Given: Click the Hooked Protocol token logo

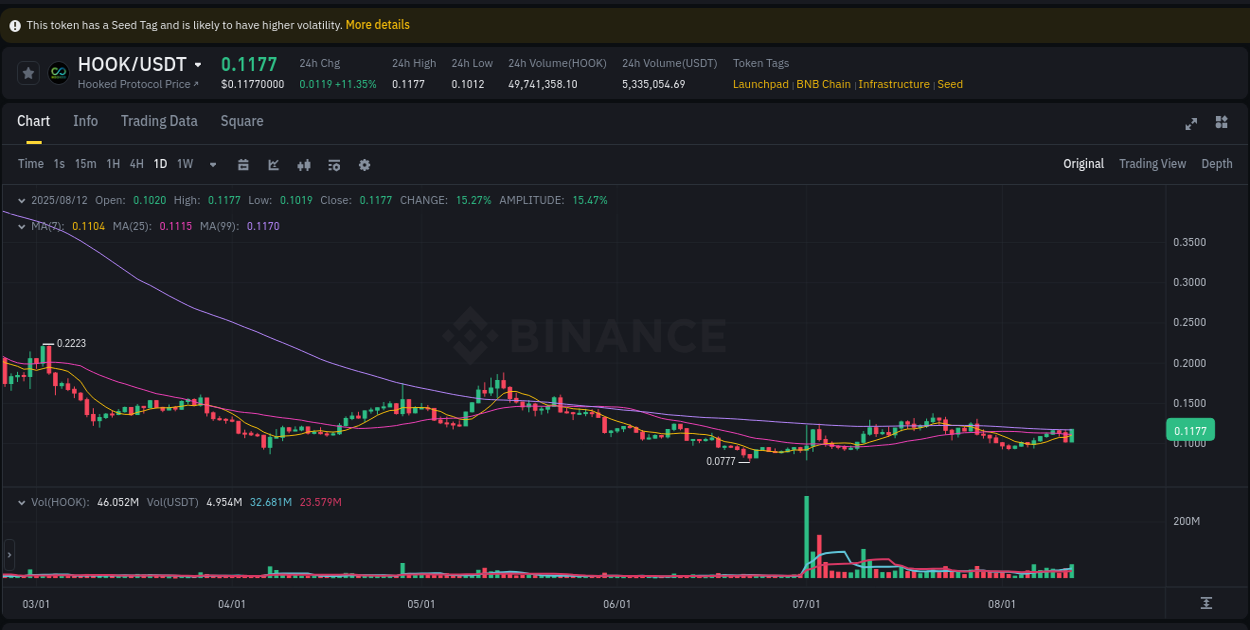Looking at the screenshot, I should (60, 71).
